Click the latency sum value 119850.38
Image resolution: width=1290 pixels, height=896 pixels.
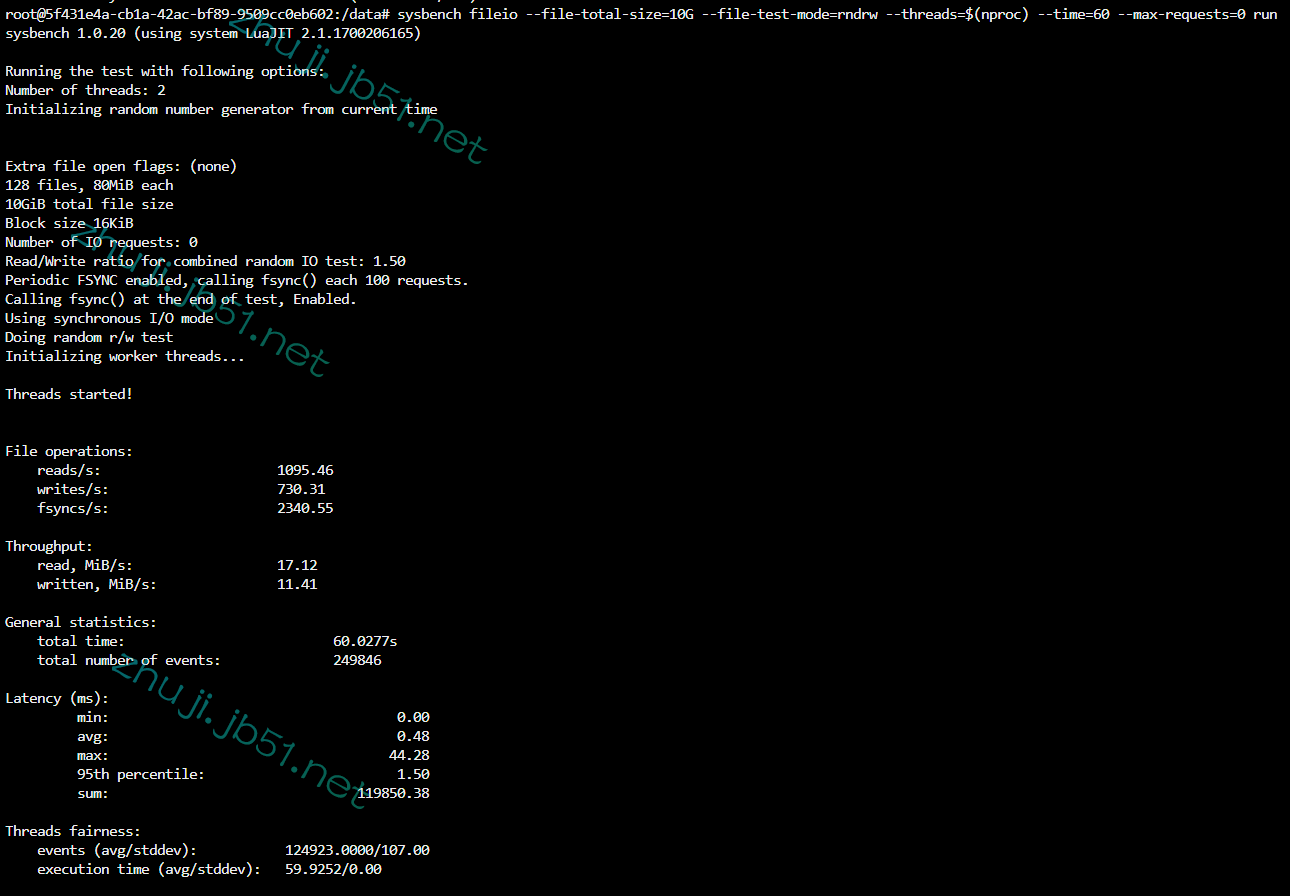[393, 793]
